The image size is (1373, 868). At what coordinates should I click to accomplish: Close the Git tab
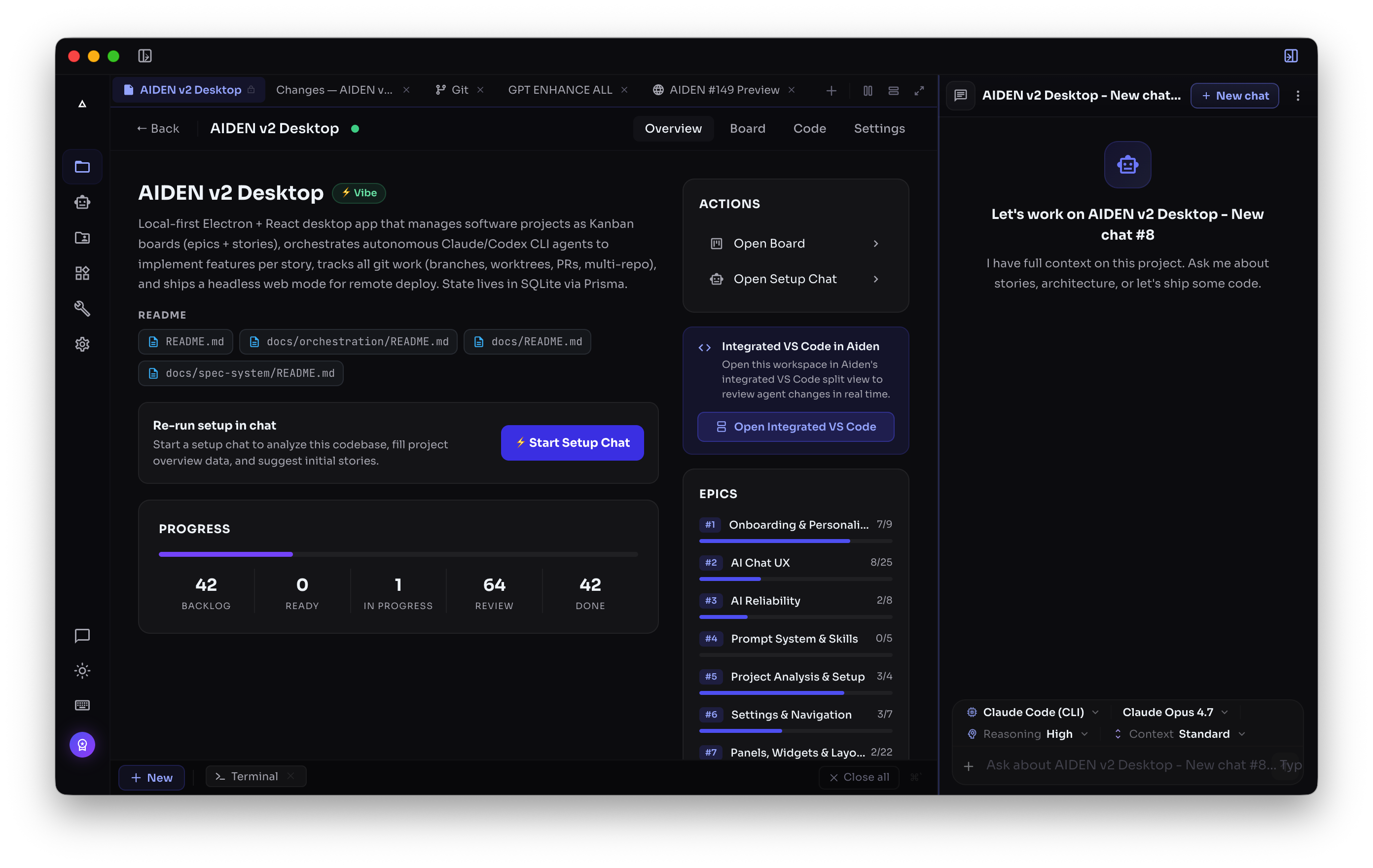(480, 90)
